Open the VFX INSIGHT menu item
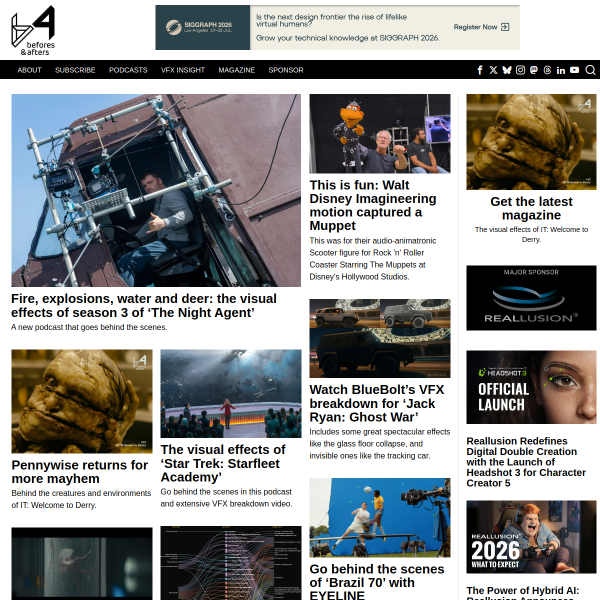This screenshot has width=600, height=600. click(x=183, y=70)
